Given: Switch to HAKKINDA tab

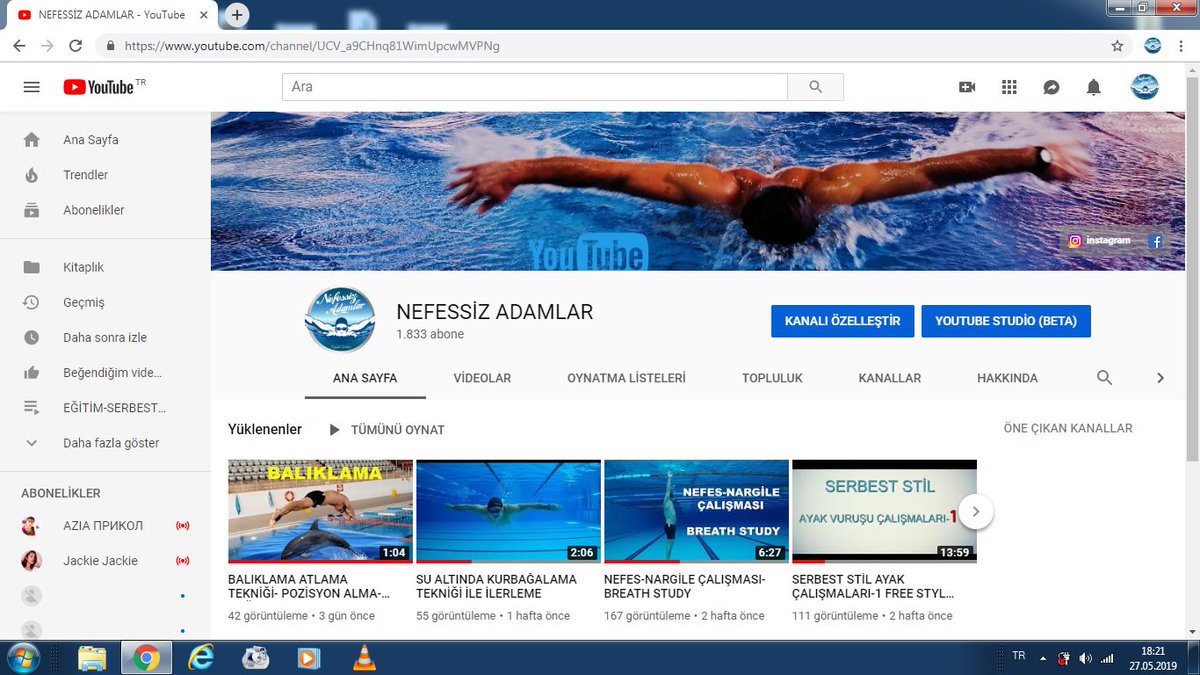Looking at the screenshot, I should coord(1007,378).
